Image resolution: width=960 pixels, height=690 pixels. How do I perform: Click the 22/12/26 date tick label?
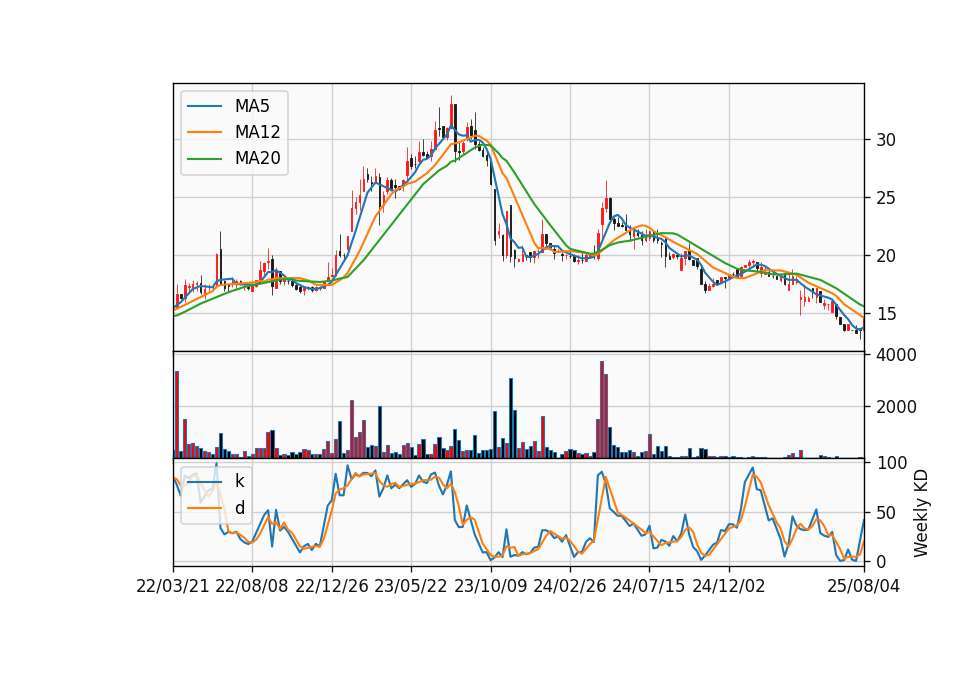click(x=332, y=586)
